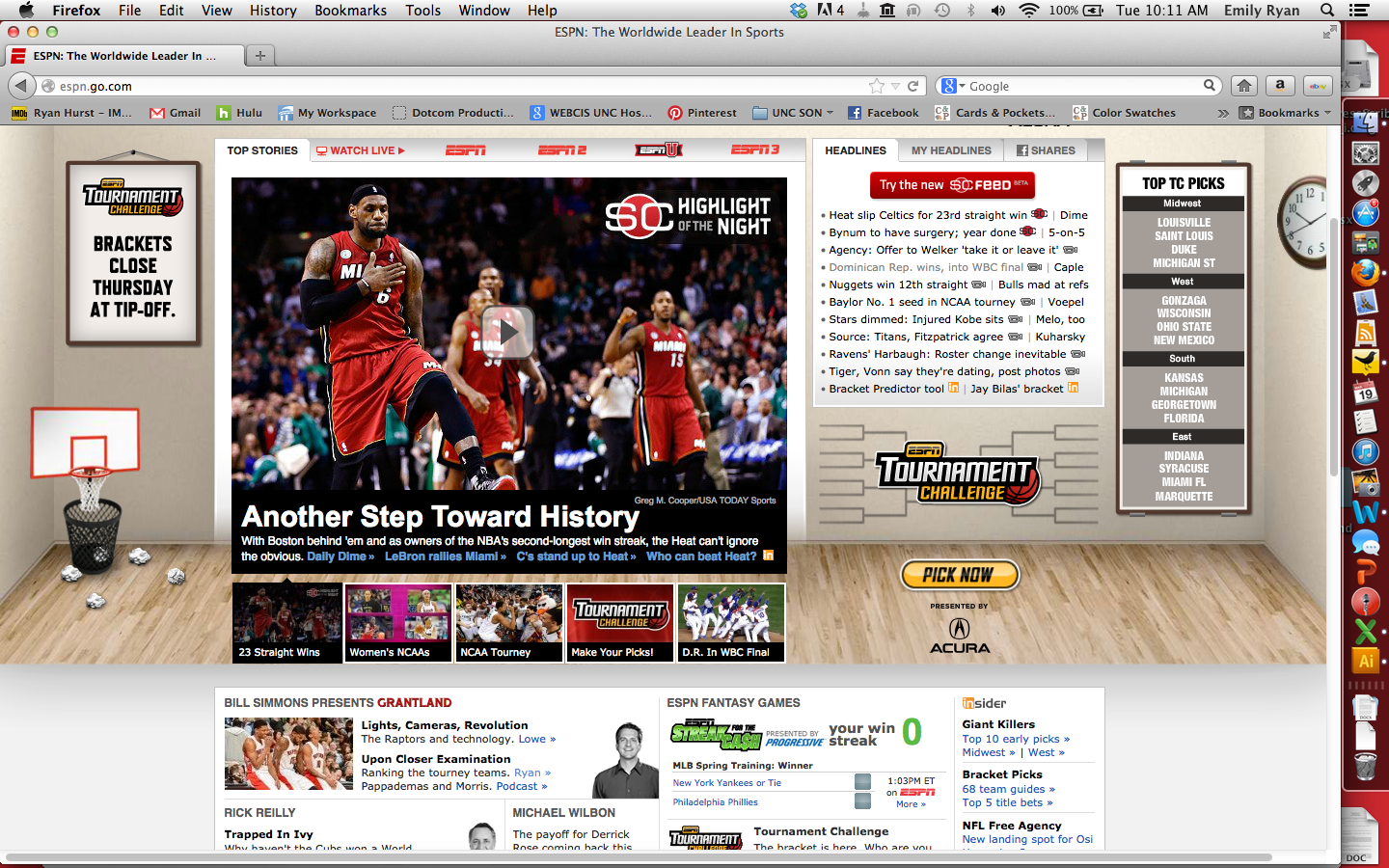Open Firefox from the Dock
The image size is (1389, 868).
click(x=1365, y=272)
